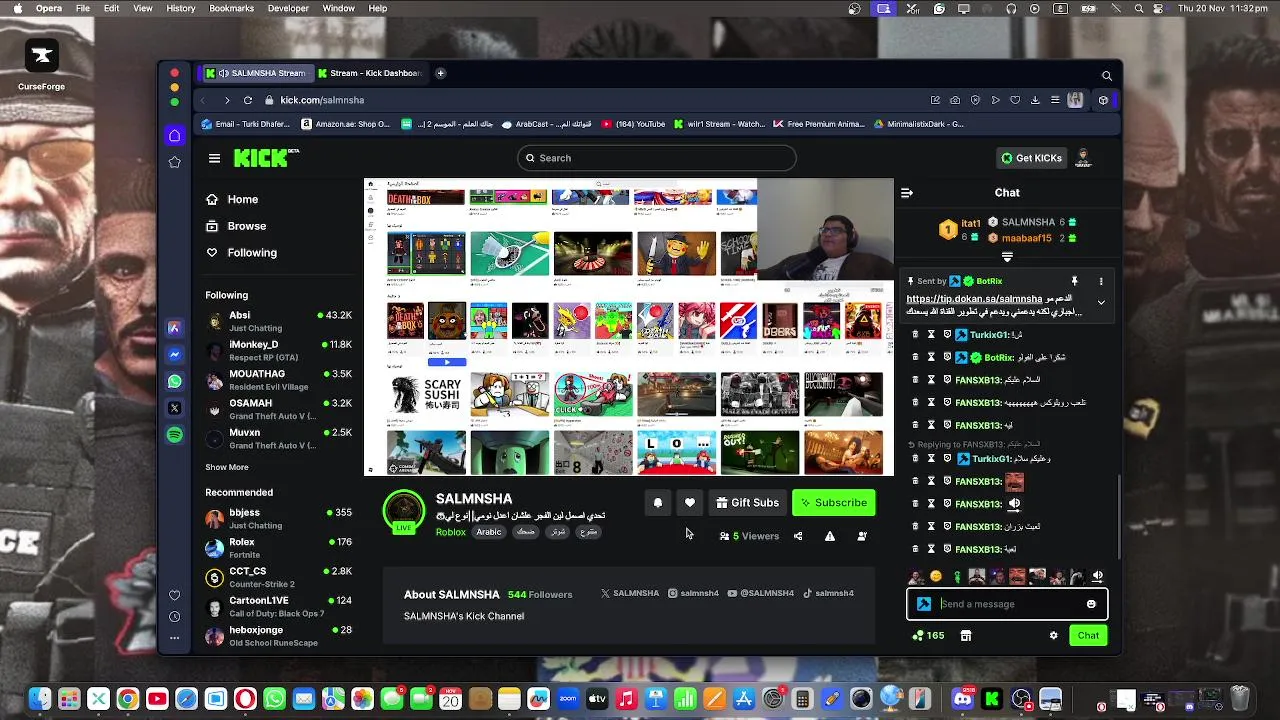Viewport: 1280px width, 720px height.
Task: Launch CurseForge desktop icon
Action: [42, 66]
